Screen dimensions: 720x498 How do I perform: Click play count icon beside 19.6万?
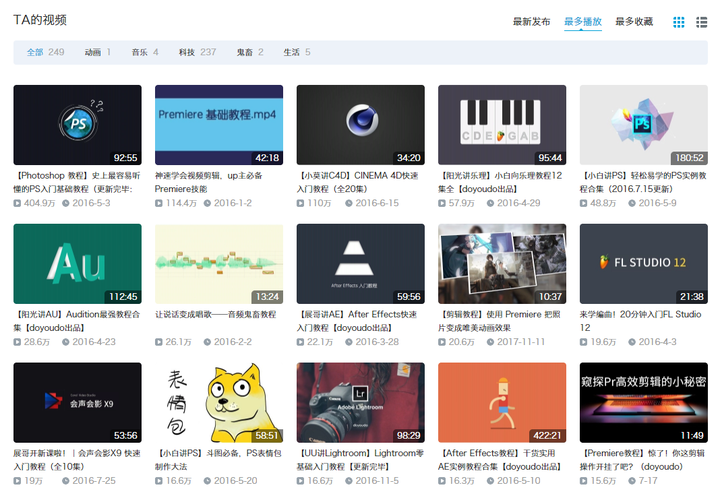click(584, 342)
